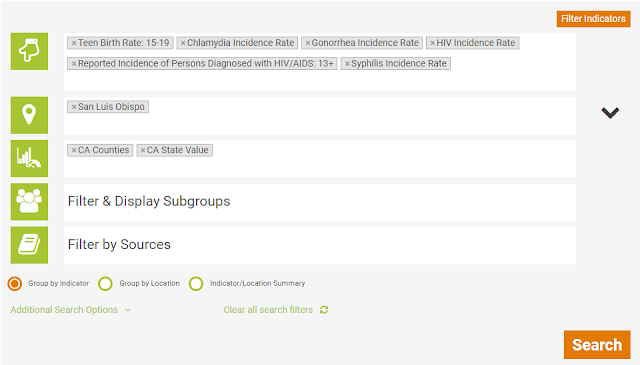Remove the Teen Birth Rate: 15-19 tag
Viewport: 640px width, 365px height.
click(x=74, y=43)
